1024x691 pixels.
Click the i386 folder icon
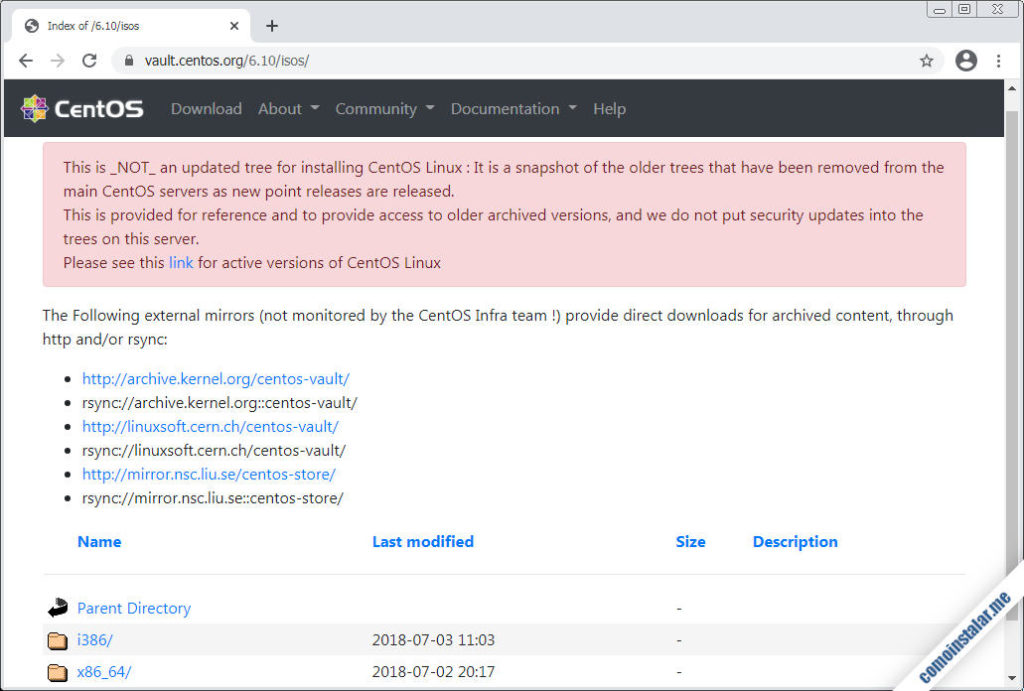click(x=58, y=640)
